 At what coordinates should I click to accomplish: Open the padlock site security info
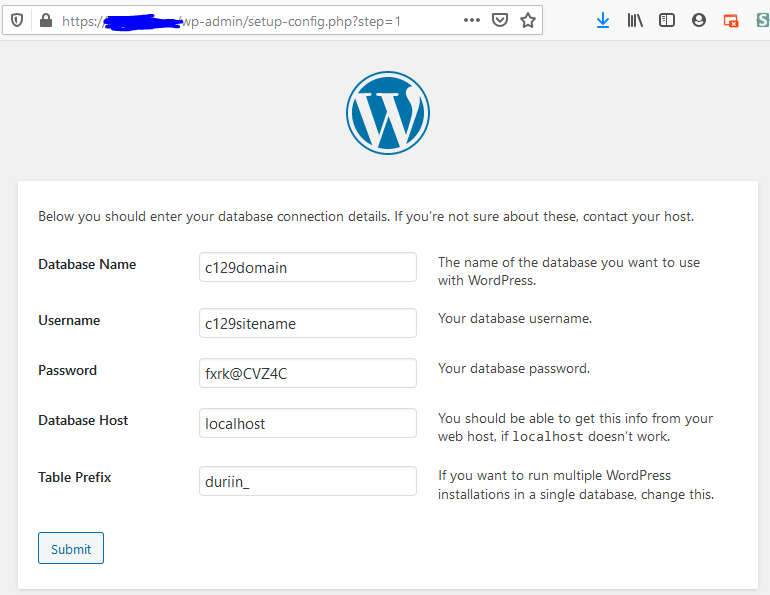tap(46, 21)
